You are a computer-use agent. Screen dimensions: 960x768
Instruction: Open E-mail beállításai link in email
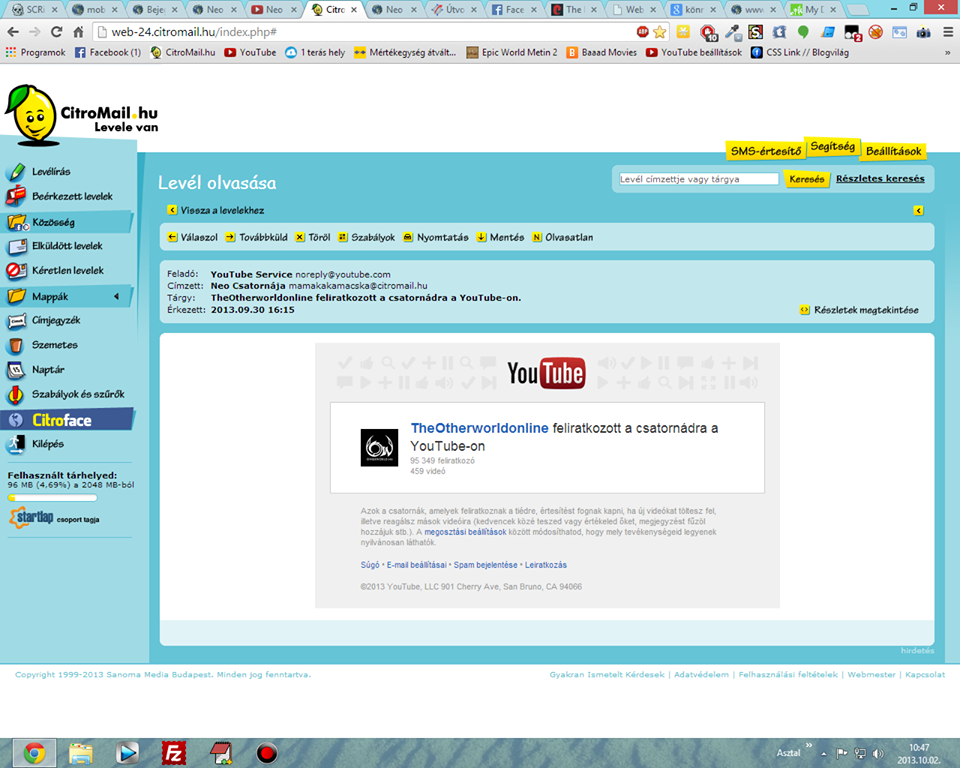[416, 565]
